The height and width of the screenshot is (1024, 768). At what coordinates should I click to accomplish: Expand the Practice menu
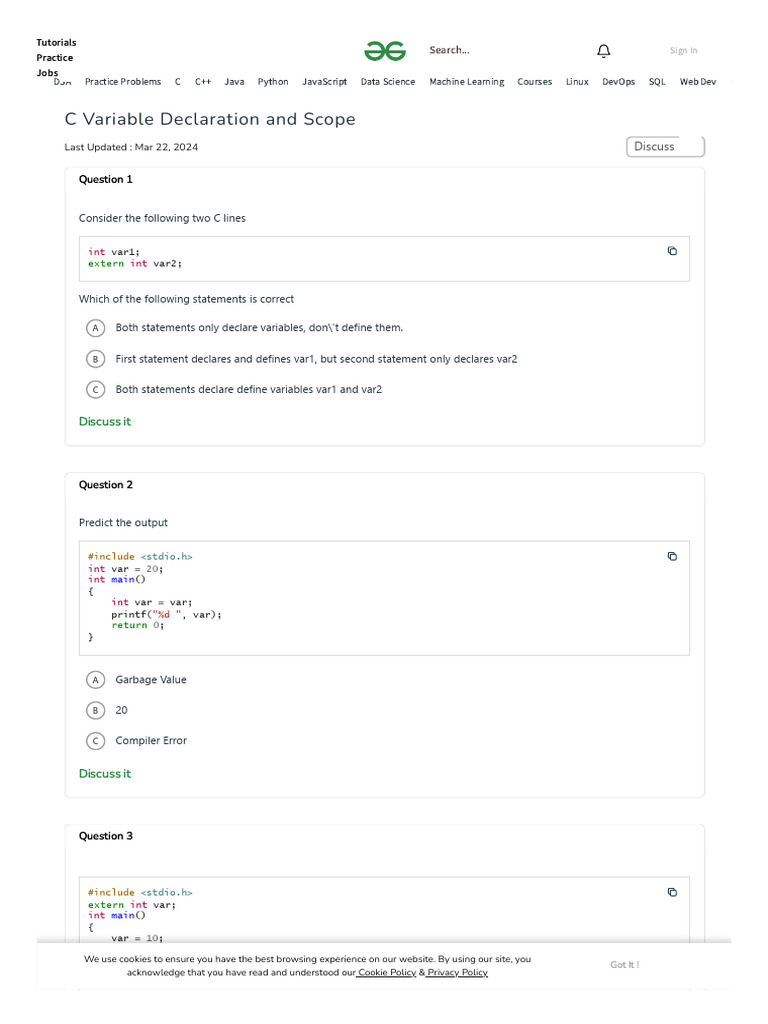click(x=54, y=57)
